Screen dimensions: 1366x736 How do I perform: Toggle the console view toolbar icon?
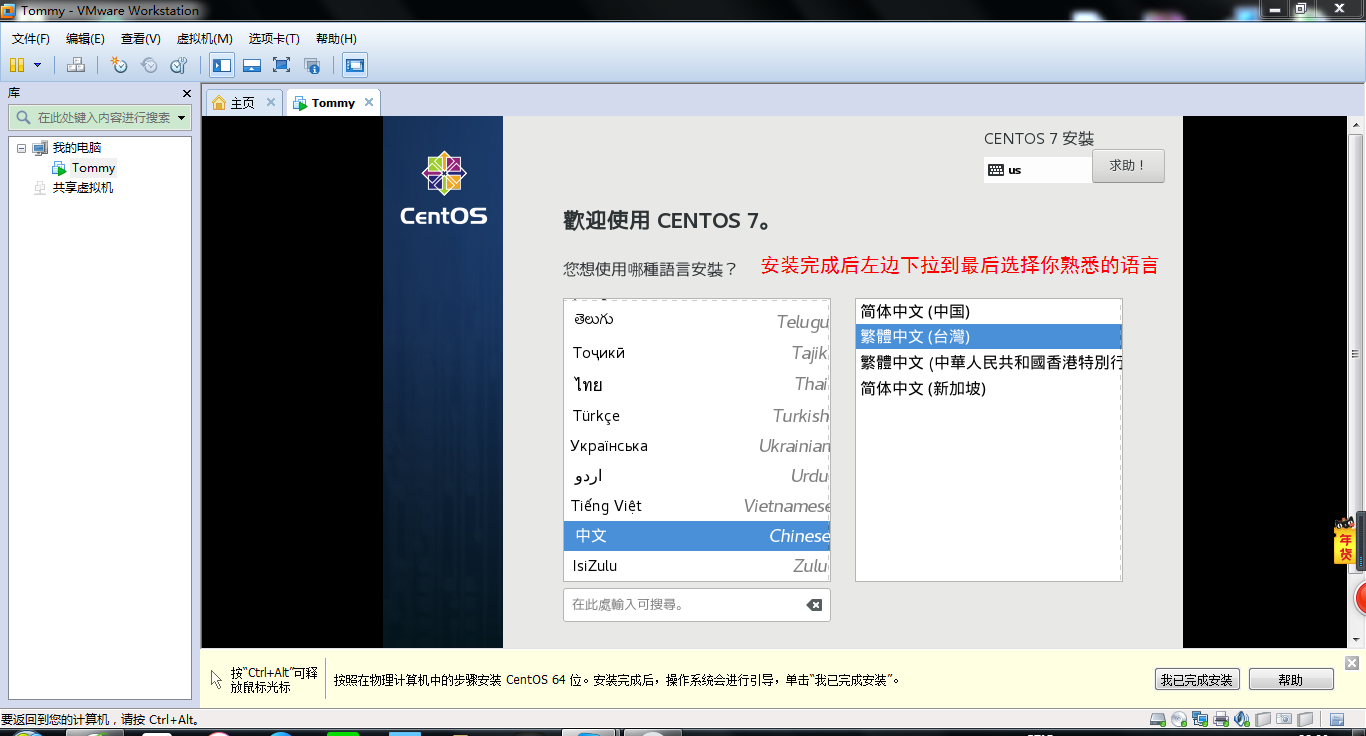tap(355, 66)
